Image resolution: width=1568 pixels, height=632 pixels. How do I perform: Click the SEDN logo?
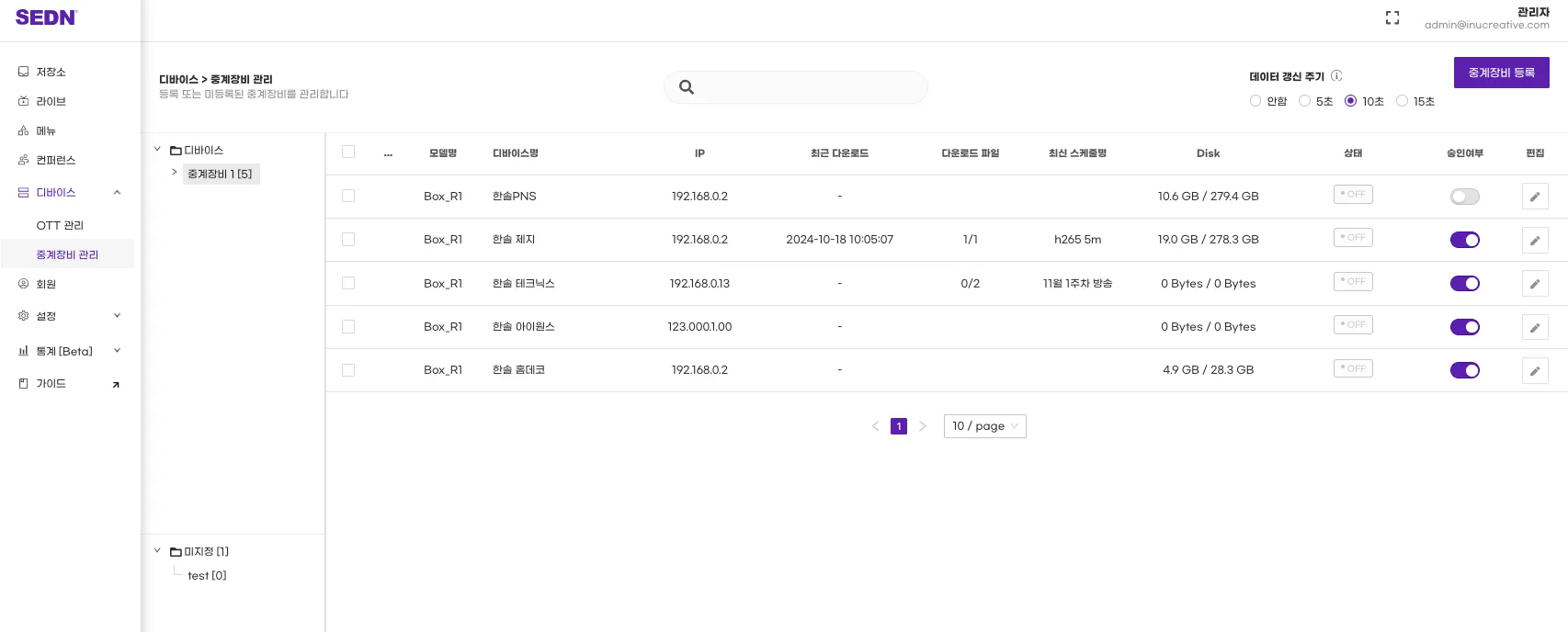(46, 17)
